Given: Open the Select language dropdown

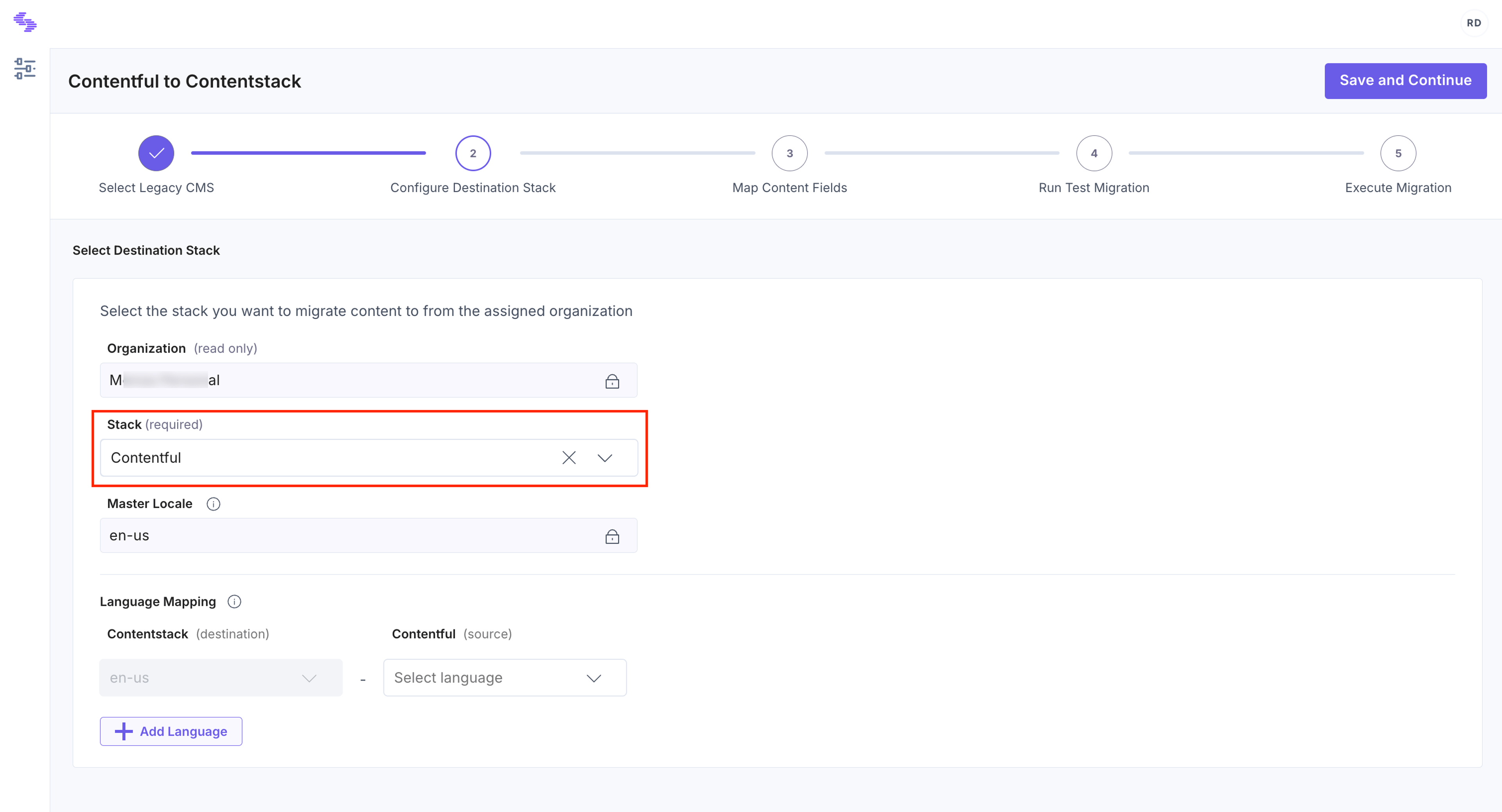Looking at the screenshot, I should (505, 677).
